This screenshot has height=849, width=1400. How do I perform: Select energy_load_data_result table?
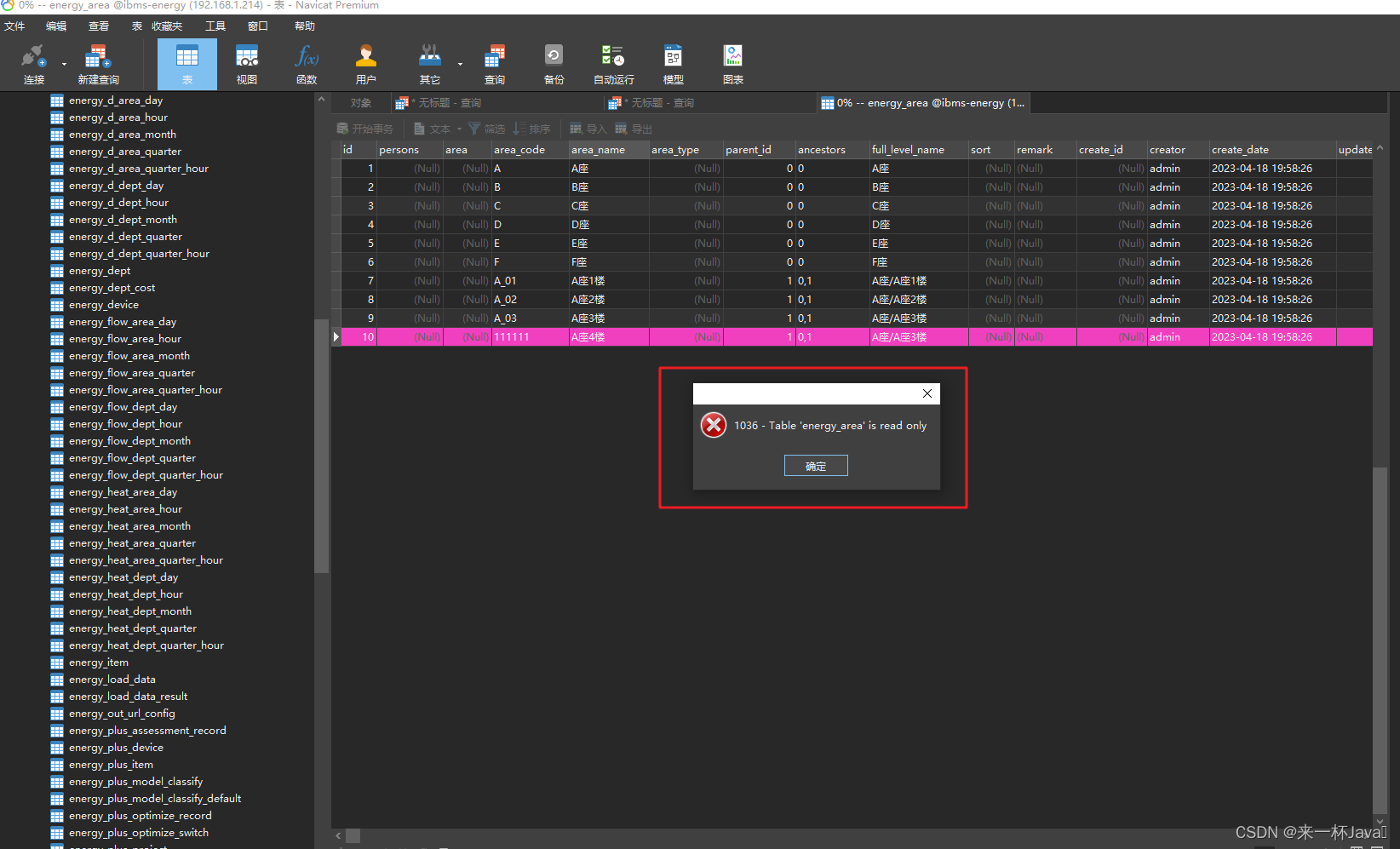tap(129, 697)
